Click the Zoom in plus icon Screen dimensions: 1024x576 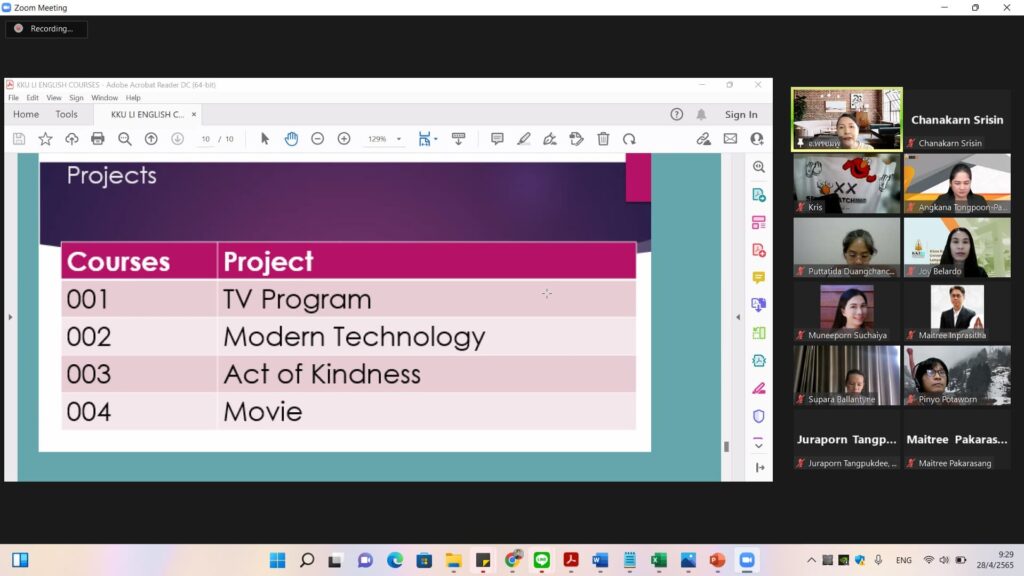pos(344,139)
